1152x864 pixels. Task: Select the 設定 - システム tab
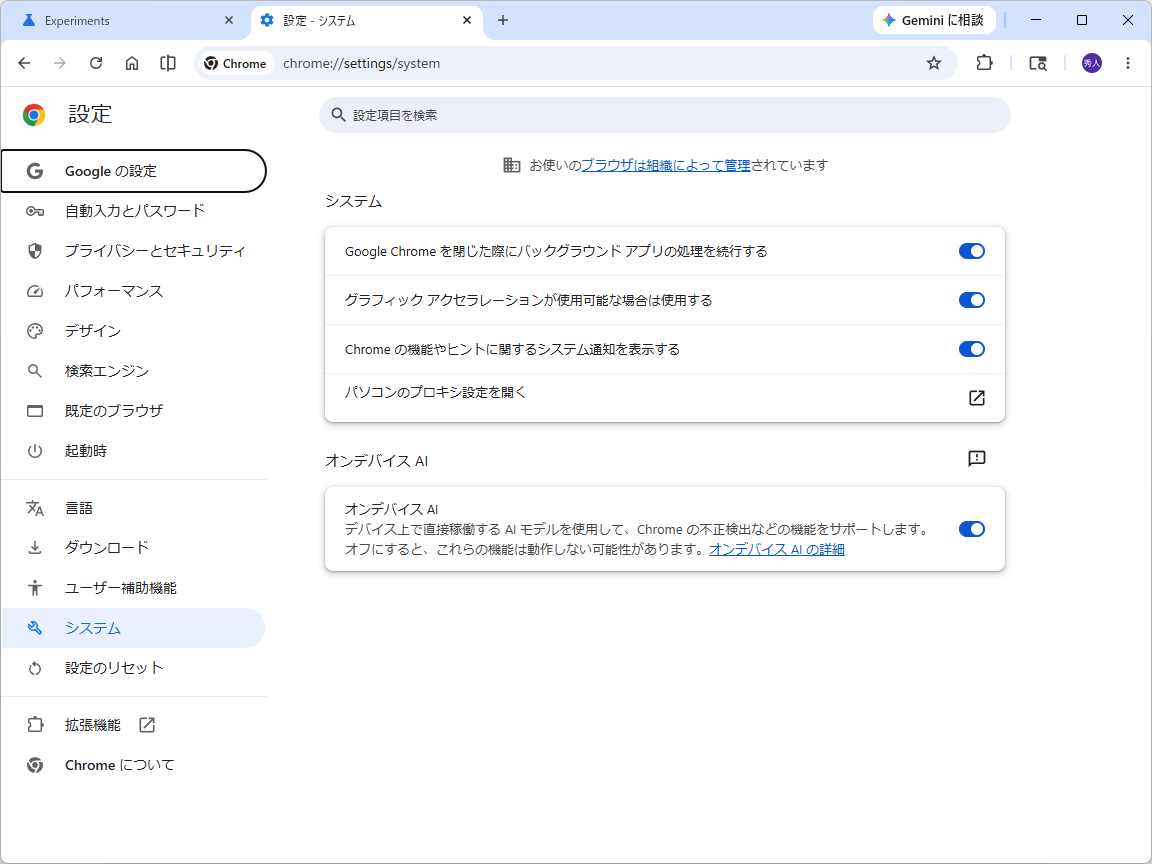(x=367, y=21)
